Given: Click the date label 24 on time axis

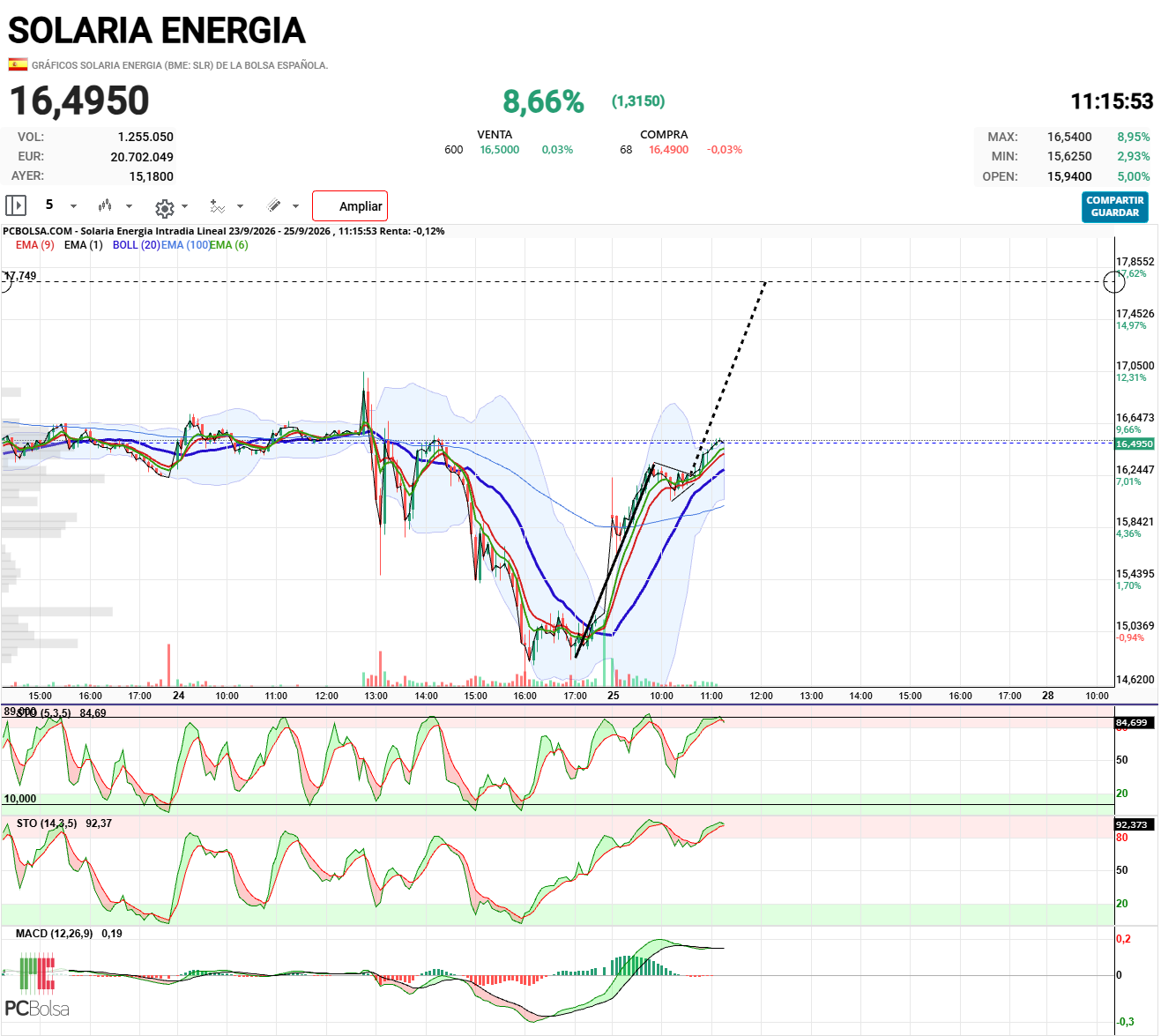Looking at the screenshot, I should click(179, 696).
